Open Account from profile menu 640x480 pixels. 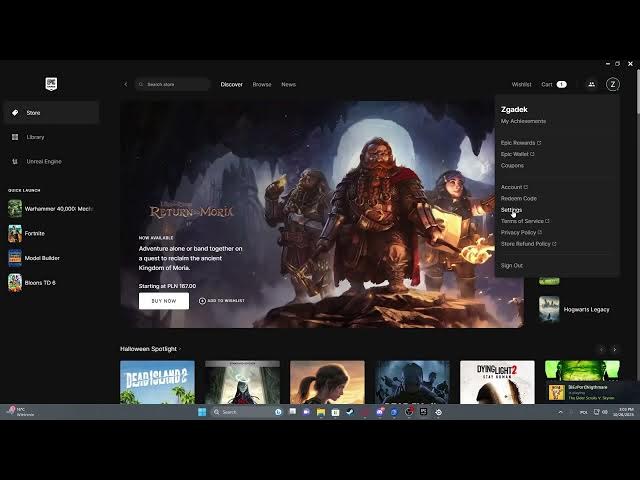(x=514, y=187)
